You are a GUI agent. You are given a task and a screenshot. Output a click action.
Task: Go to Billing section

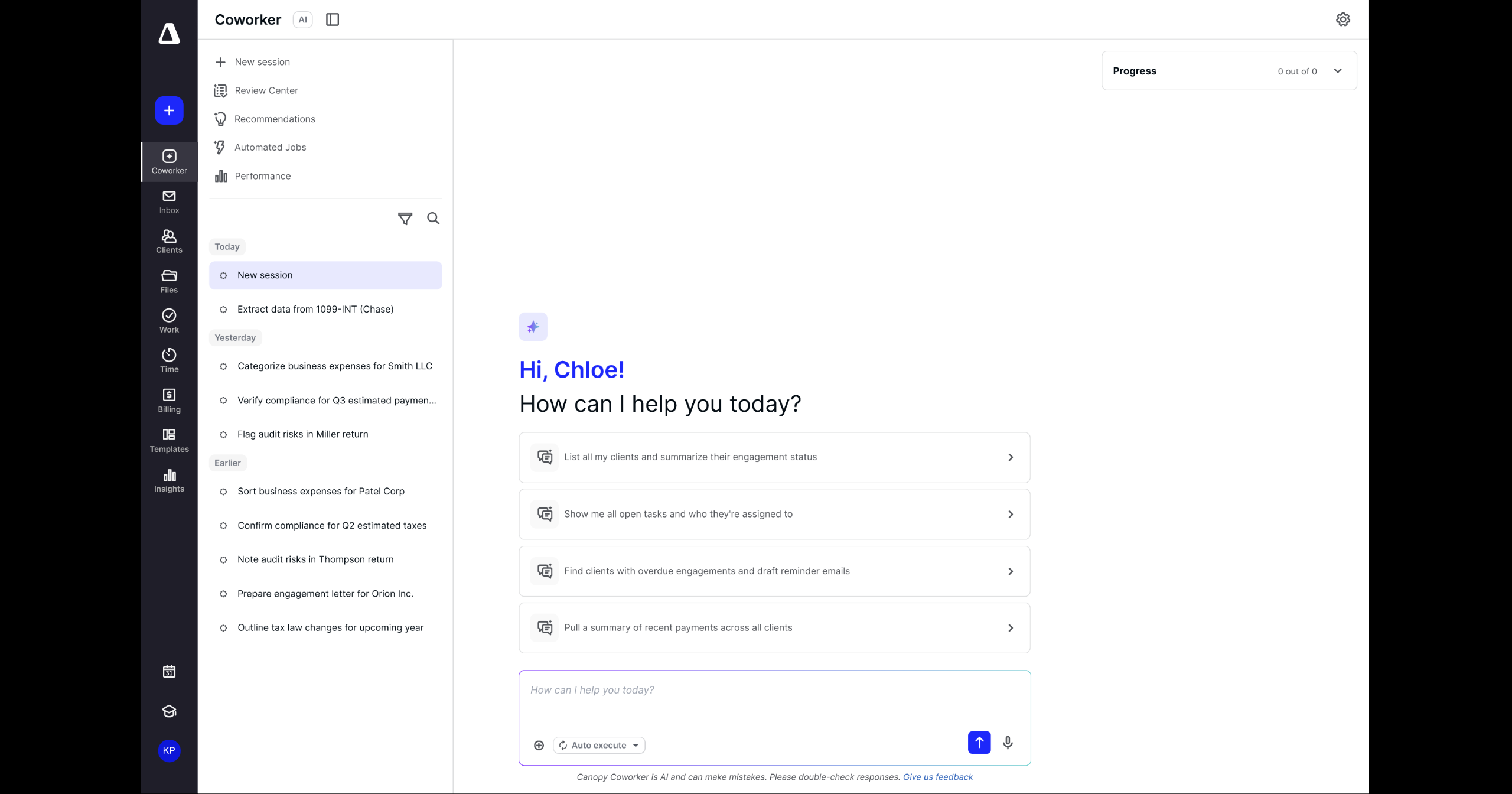click(169, 401)
